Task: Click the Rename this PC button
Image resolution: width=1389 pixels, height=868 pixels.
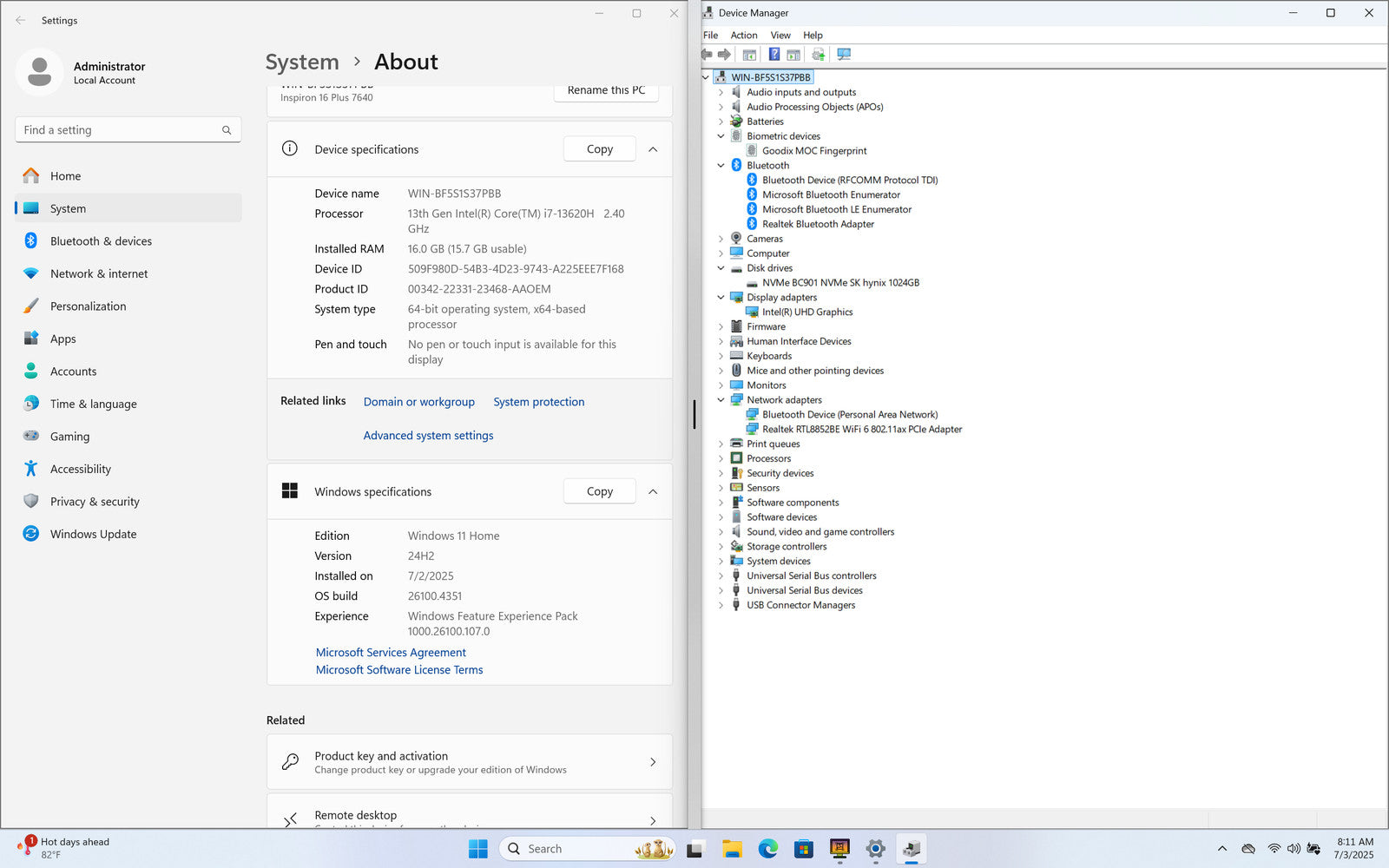Action: click(606, 91)
